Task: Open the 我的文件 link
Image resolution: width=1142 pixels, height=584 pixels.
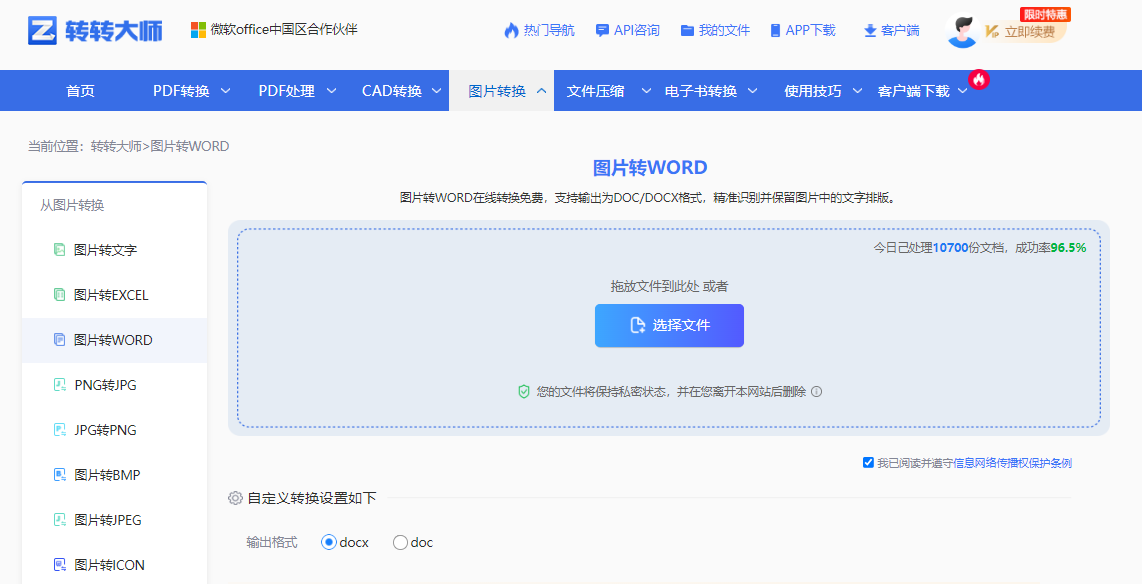Action: (724, 31)
